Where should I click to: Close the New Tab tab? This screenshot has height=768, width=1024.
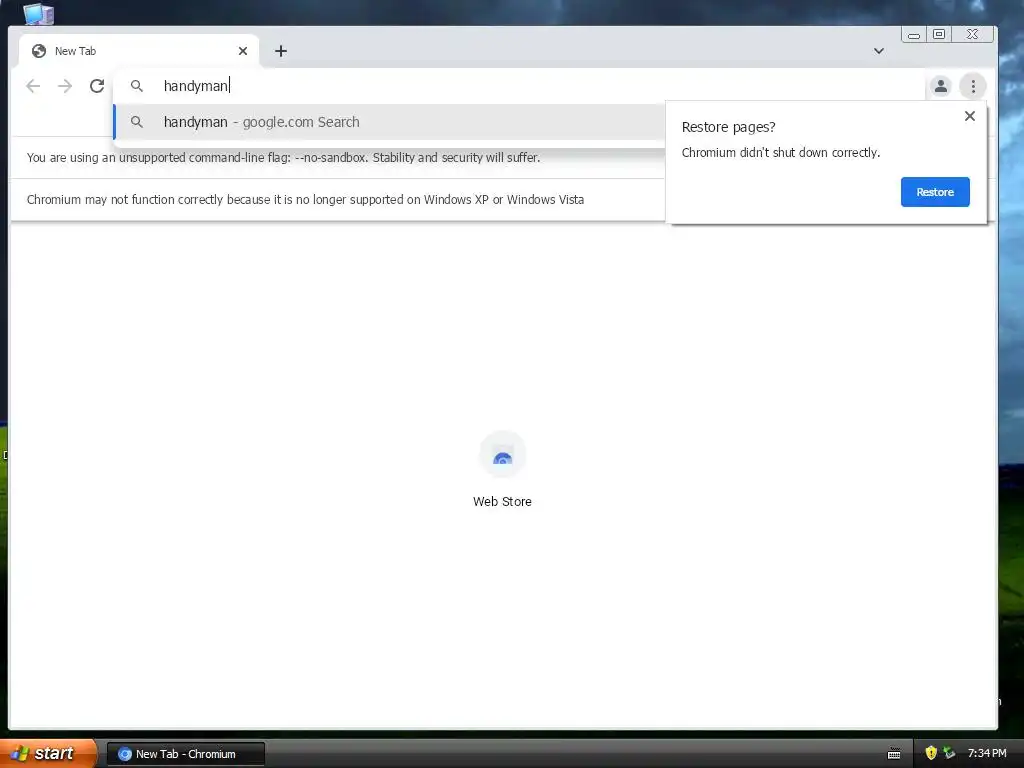click(x=243, y=51)
